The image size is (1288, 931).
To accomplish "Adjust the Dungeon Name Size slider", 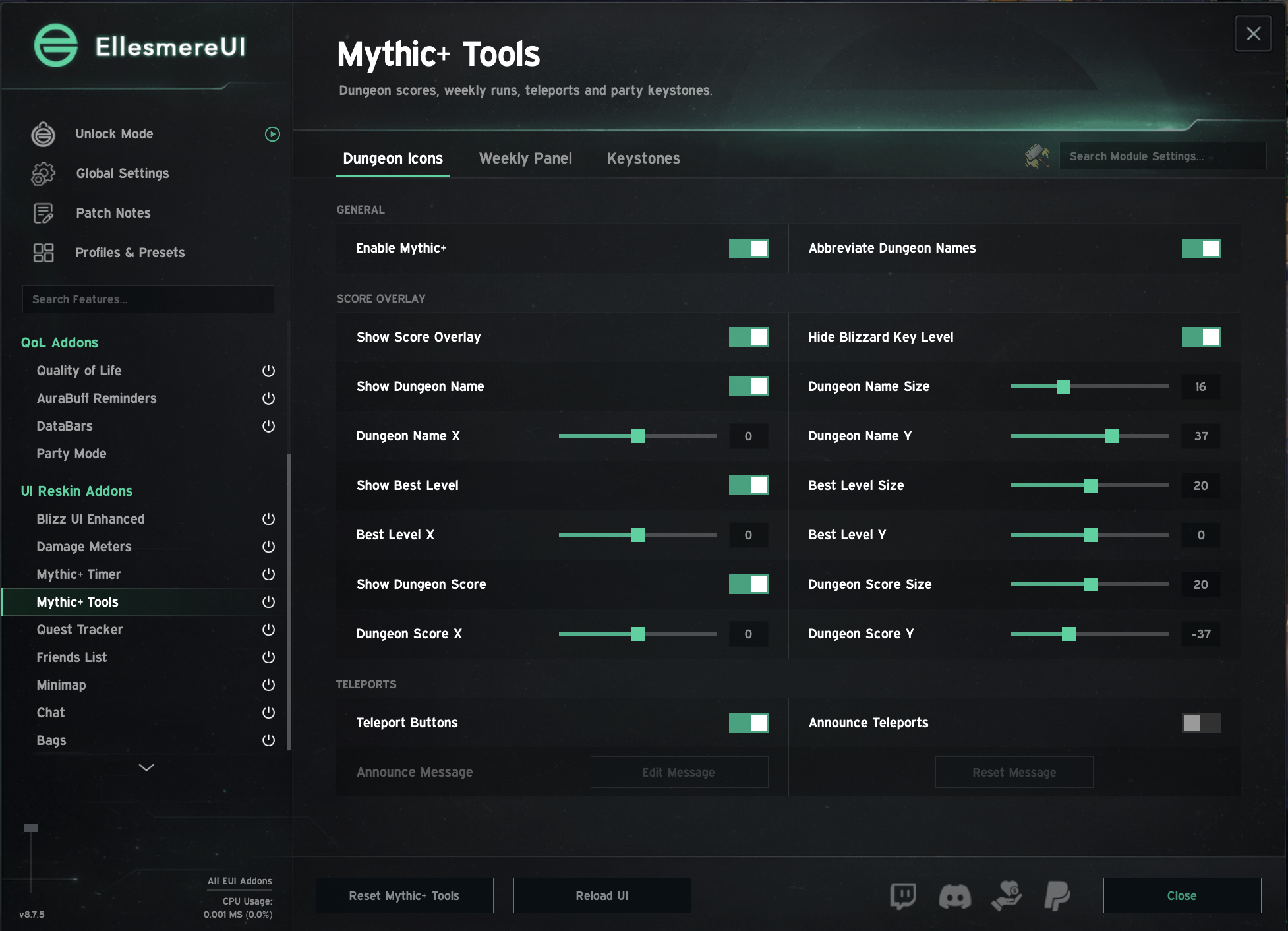I will 1090,386.
